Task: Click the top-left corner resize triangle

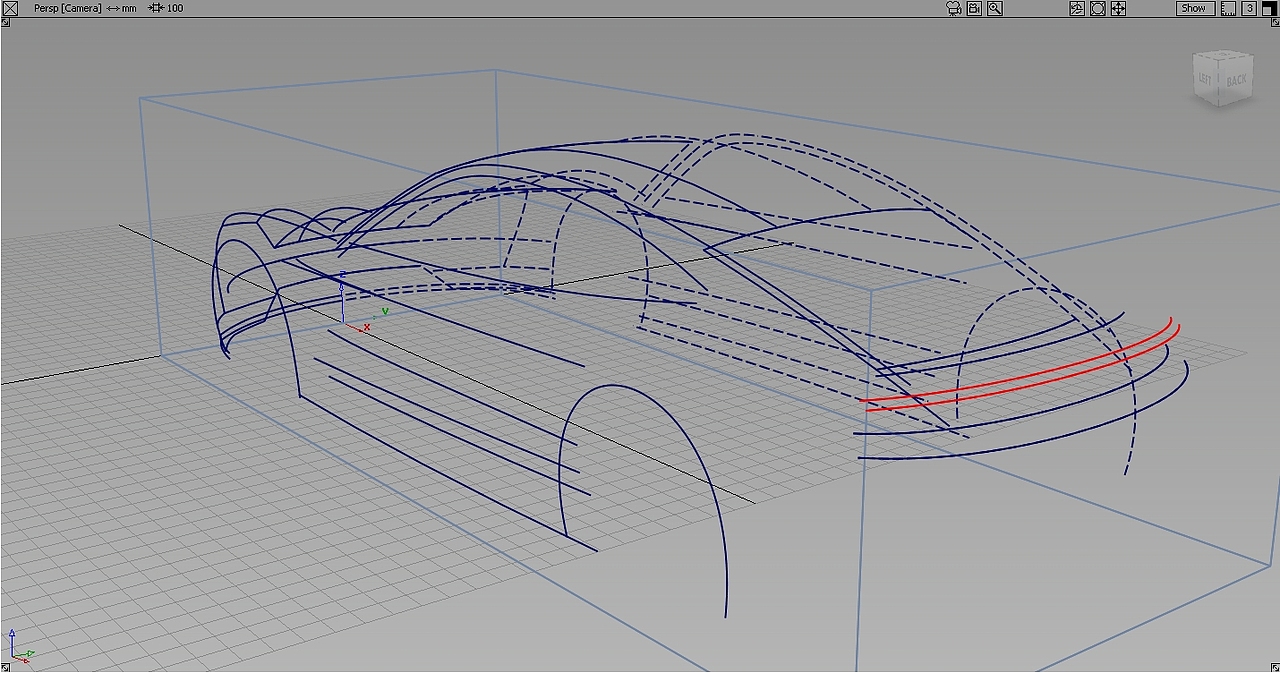Action: [5, 22]
